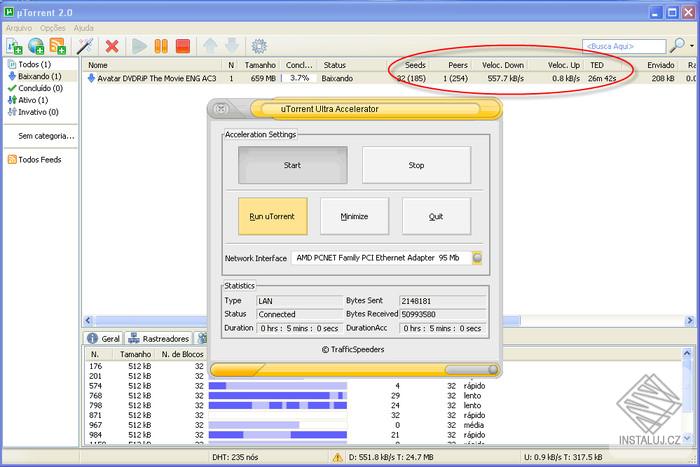Select Concluído (0) in the sidebar
Viewport: 700px width, 467px height.
[x=35, y=88]
